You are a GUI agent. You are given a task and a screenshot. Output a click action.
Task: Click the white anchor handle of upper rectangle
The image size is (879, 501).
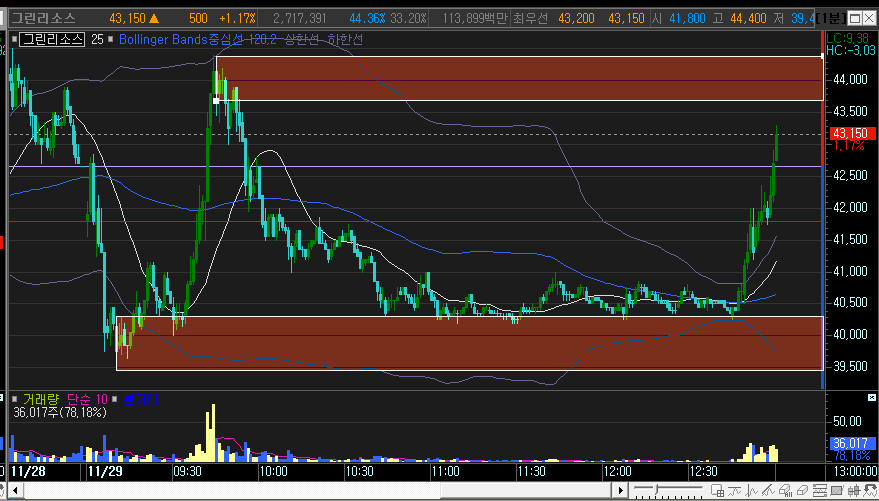click(216, 101)
